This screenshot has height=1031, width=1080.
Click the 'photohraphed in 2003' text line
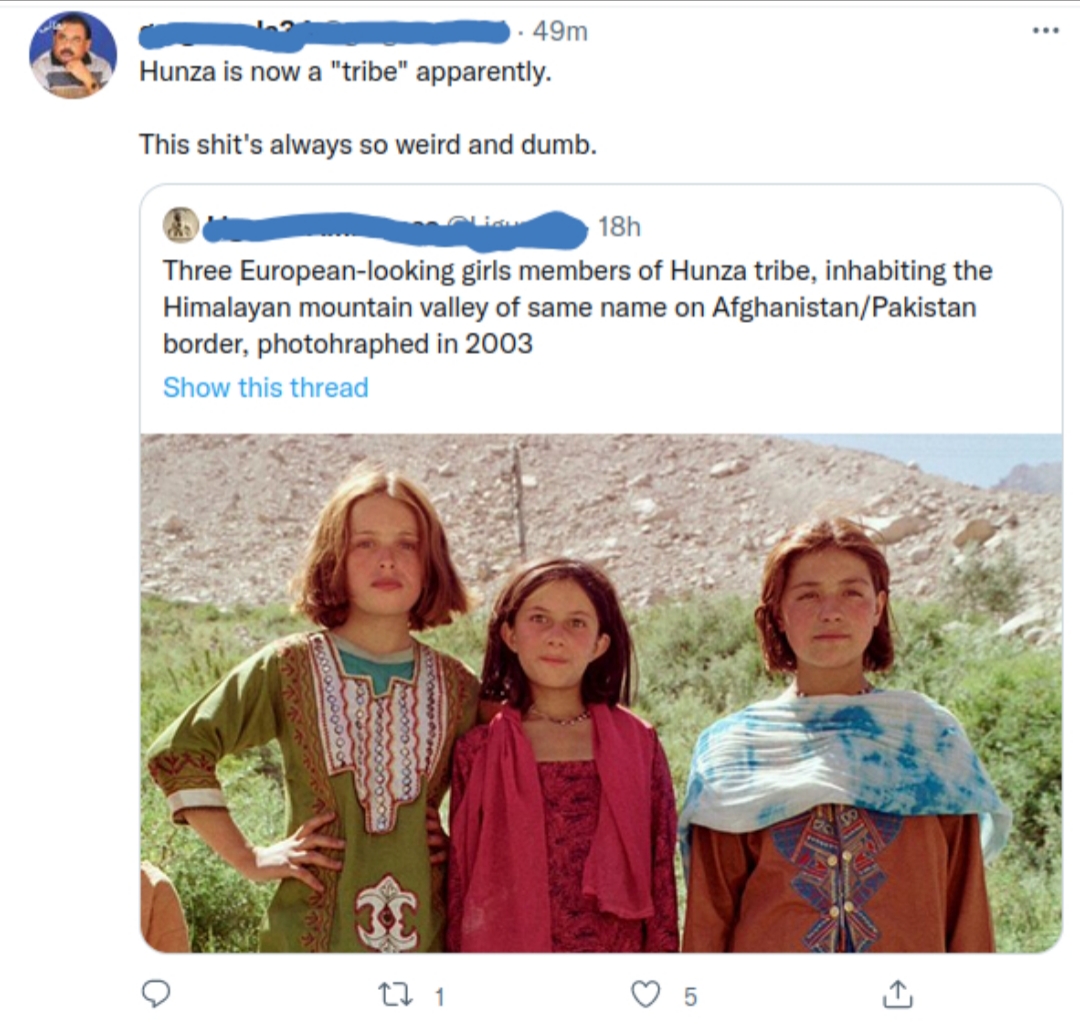395,344
